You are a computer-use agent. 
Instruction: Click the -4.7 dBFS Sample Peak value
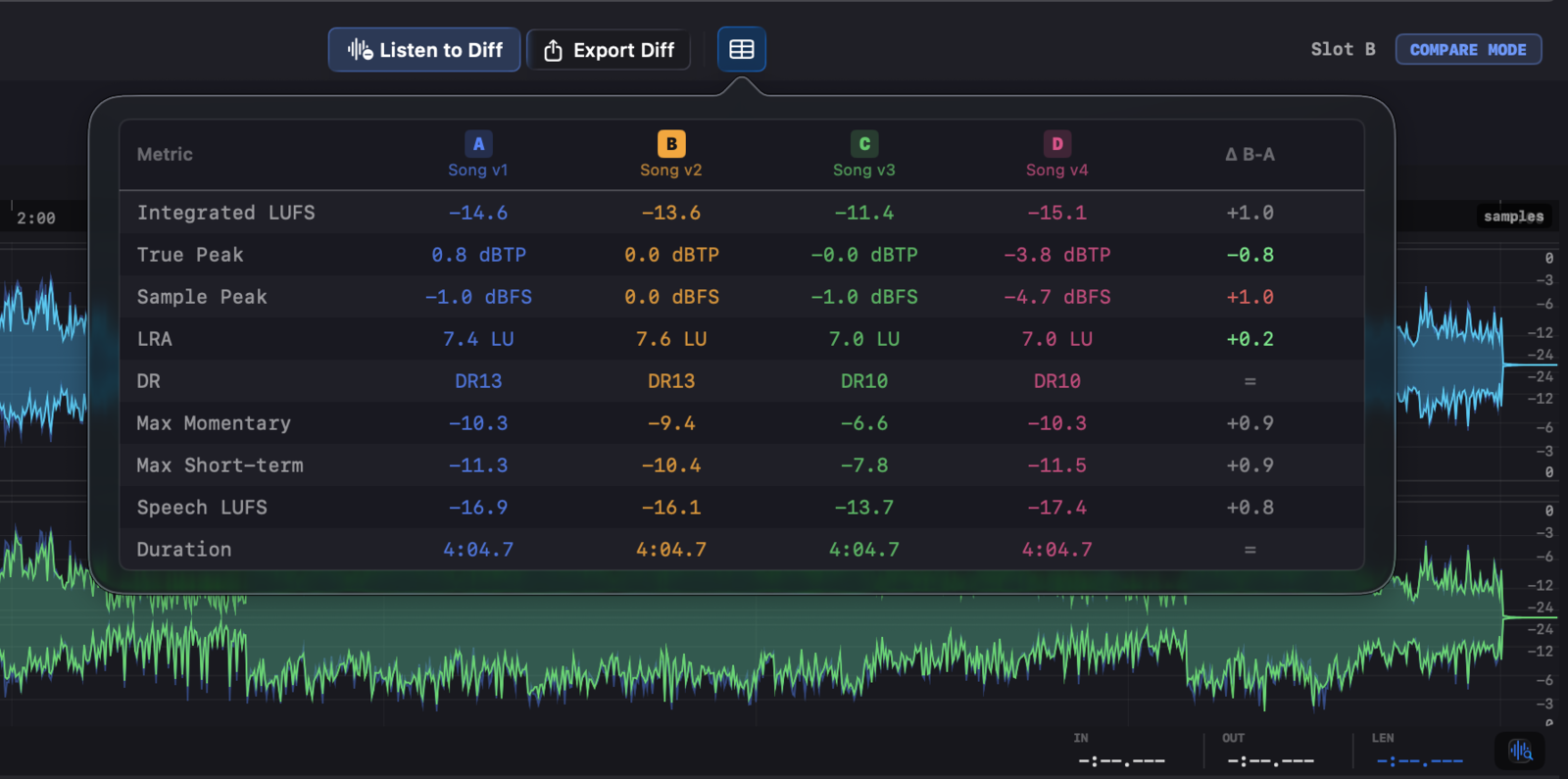point(1056,297)
